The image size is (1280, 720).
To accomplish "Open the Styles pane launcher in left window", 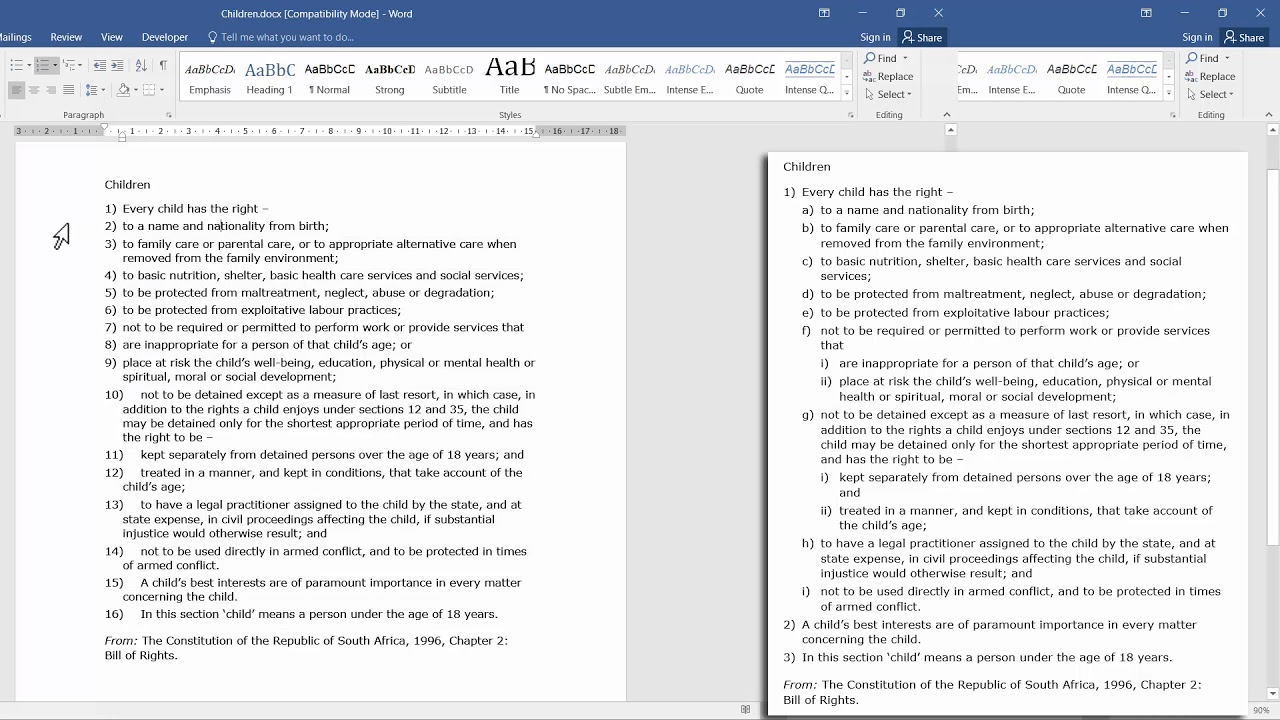I will (851, 115).
